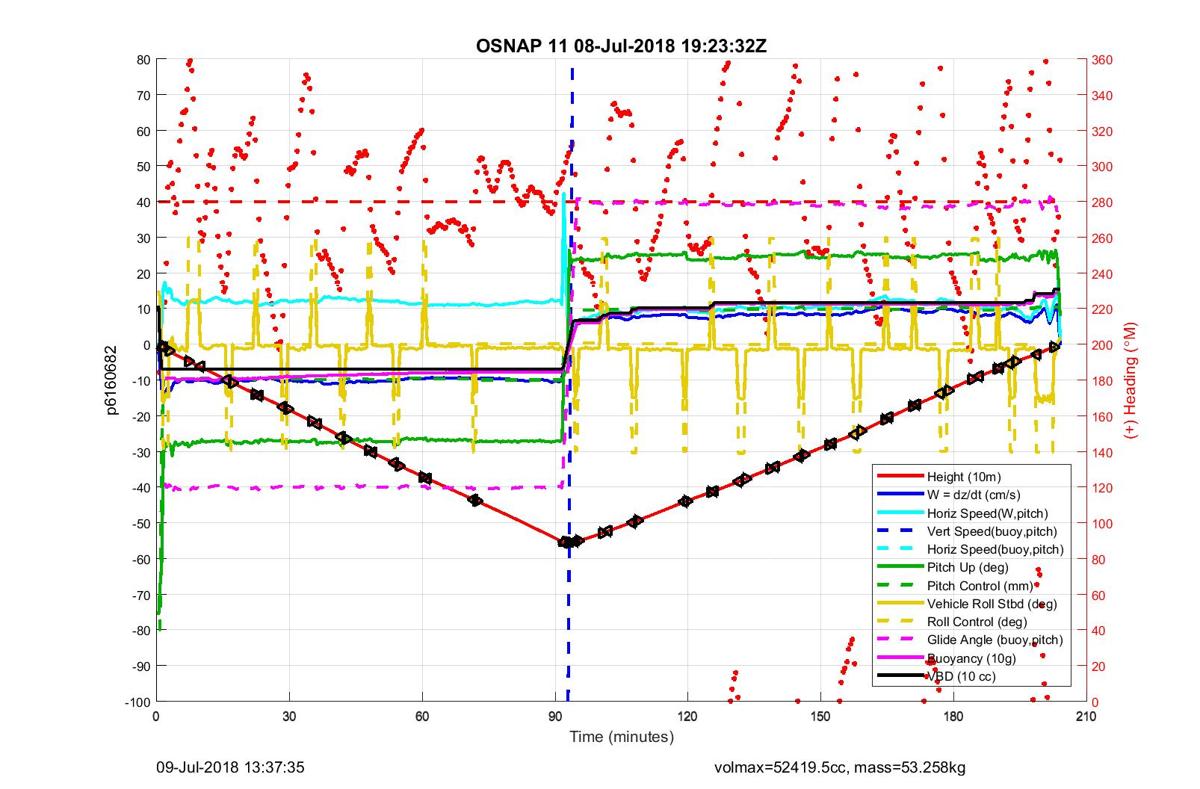Click legend entry "VBD (10 cc)"
This screenshot has width=1200, height=789.
click(960, 677)
